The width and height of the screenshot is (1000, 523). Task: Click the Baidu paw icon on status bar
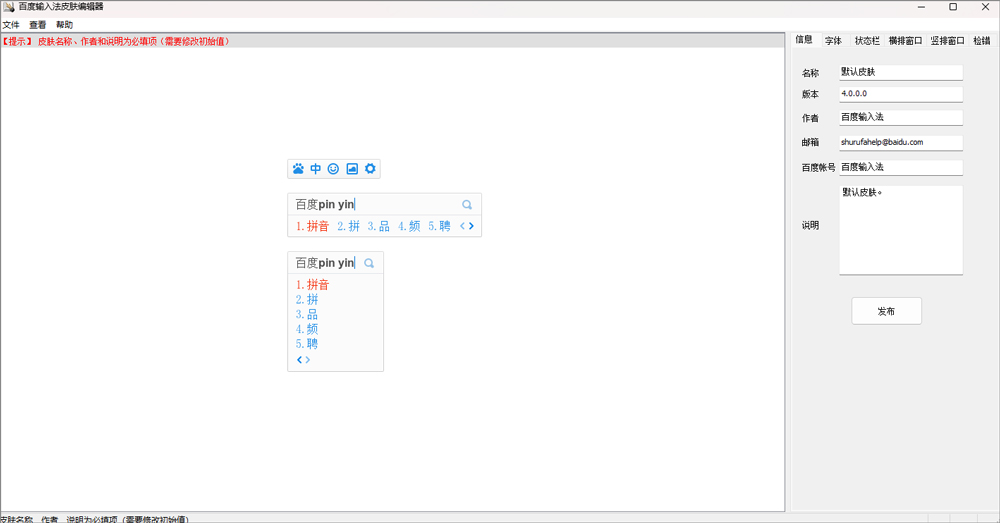pyautogui.click(x=298, y=169)
